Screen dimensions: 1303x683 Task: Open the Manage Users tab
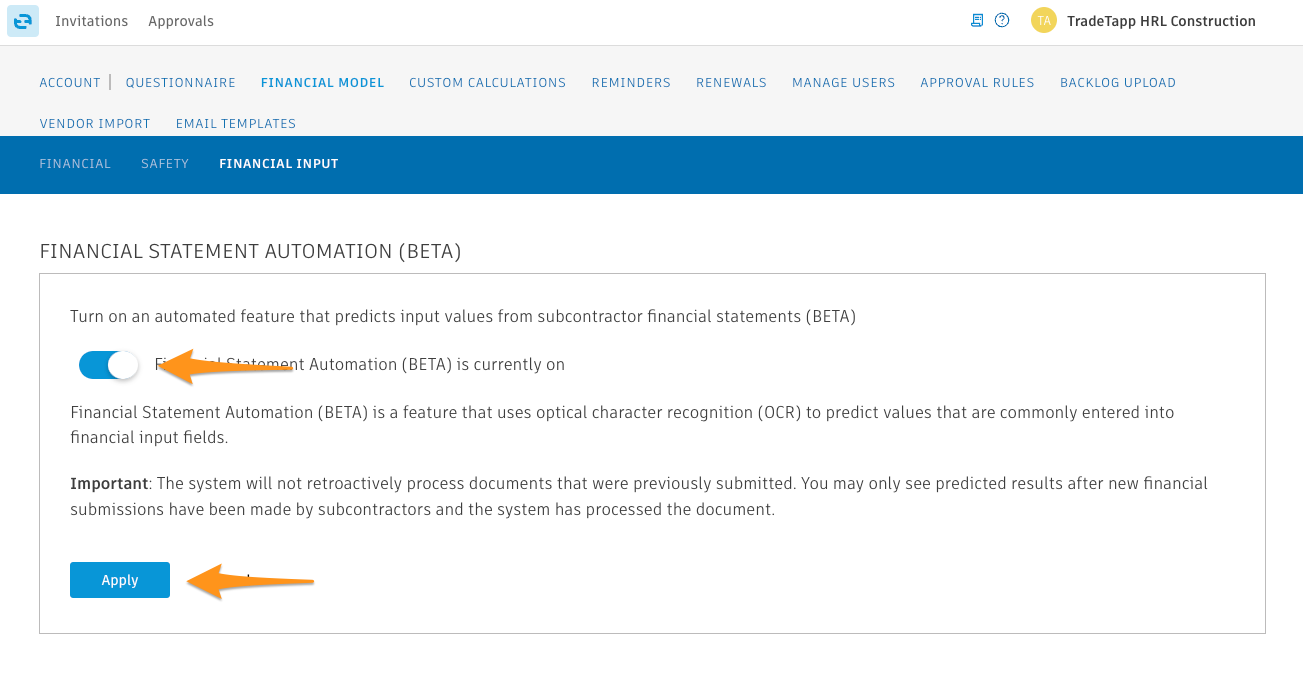(843, 83)
